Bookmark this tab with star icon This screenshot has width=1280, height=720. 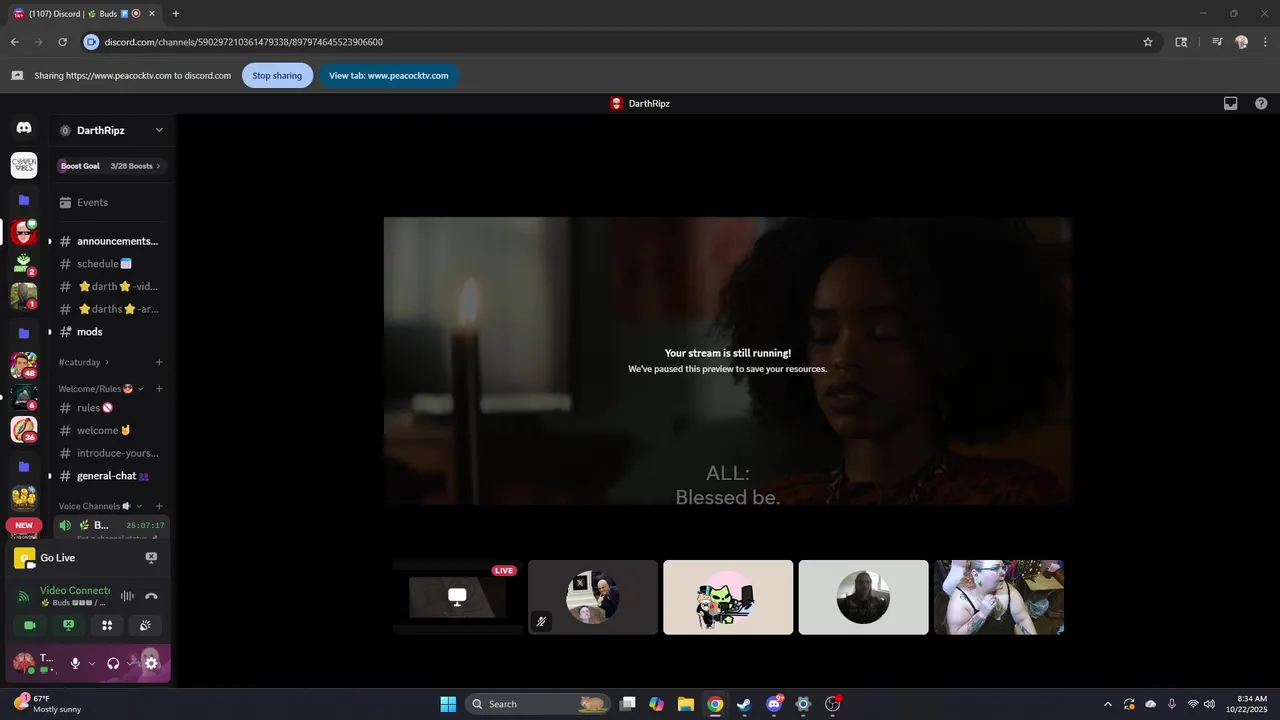(1148, 42)
